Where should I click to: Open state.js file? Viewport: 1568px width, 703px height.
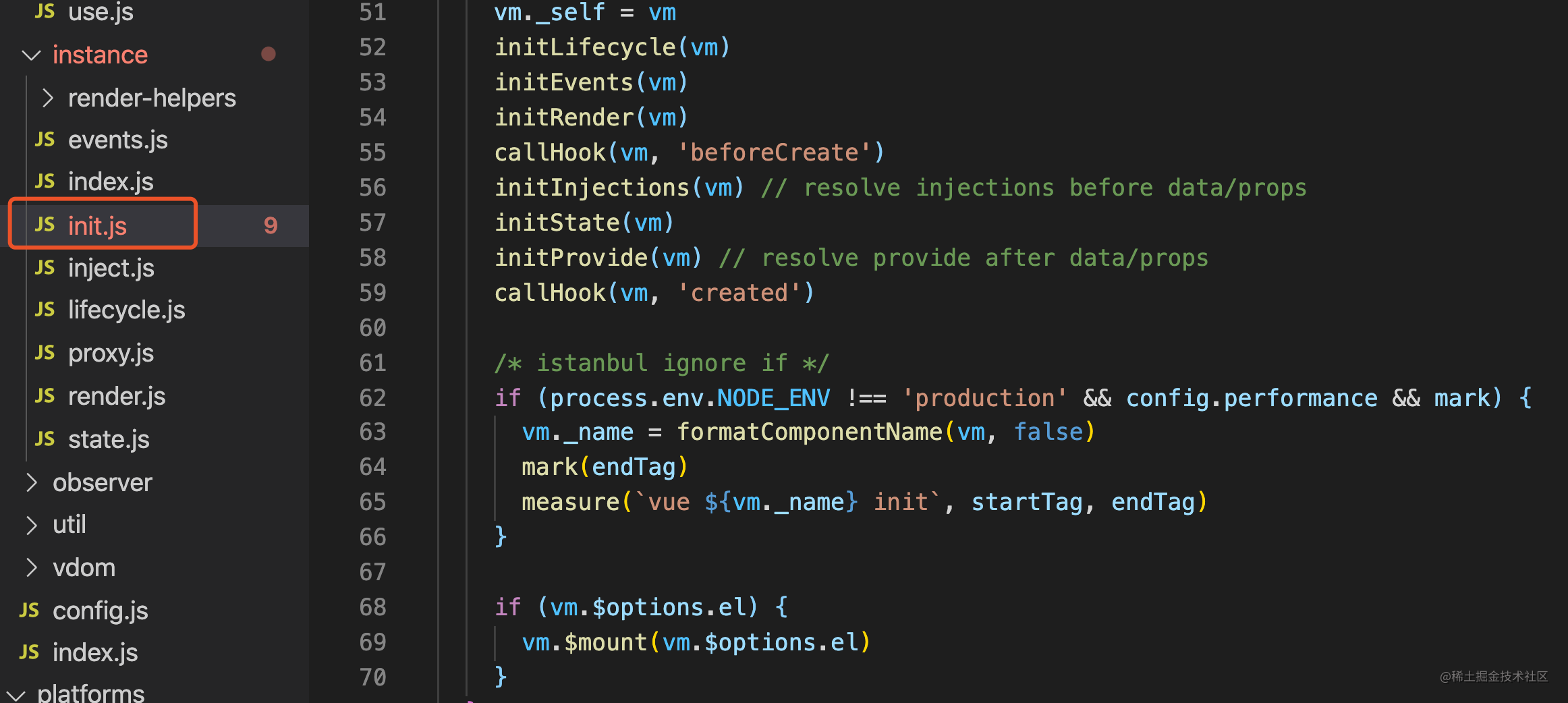(109, 440)
